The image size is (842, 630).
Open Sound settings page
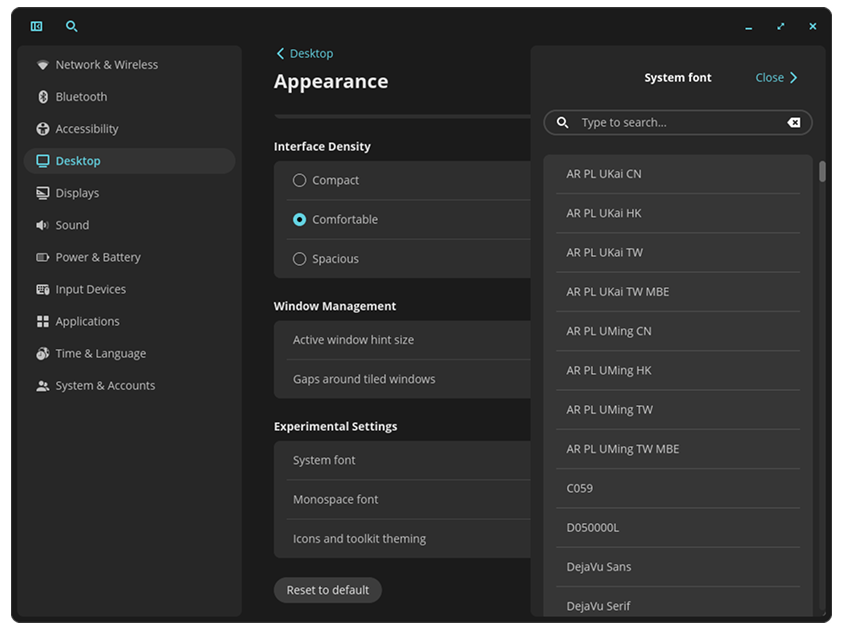coord(129,225)
